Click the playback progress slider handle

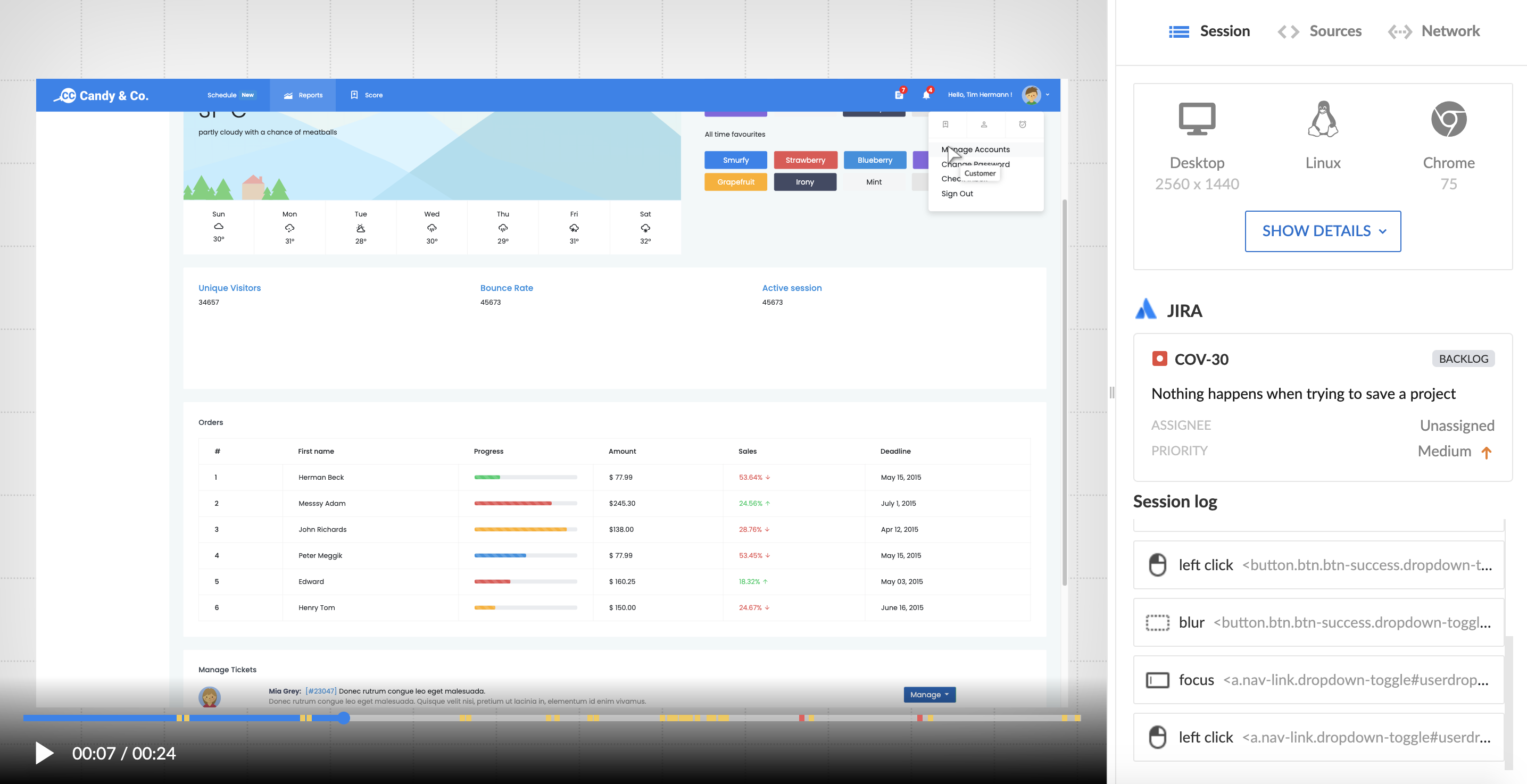tap(344, 718)
